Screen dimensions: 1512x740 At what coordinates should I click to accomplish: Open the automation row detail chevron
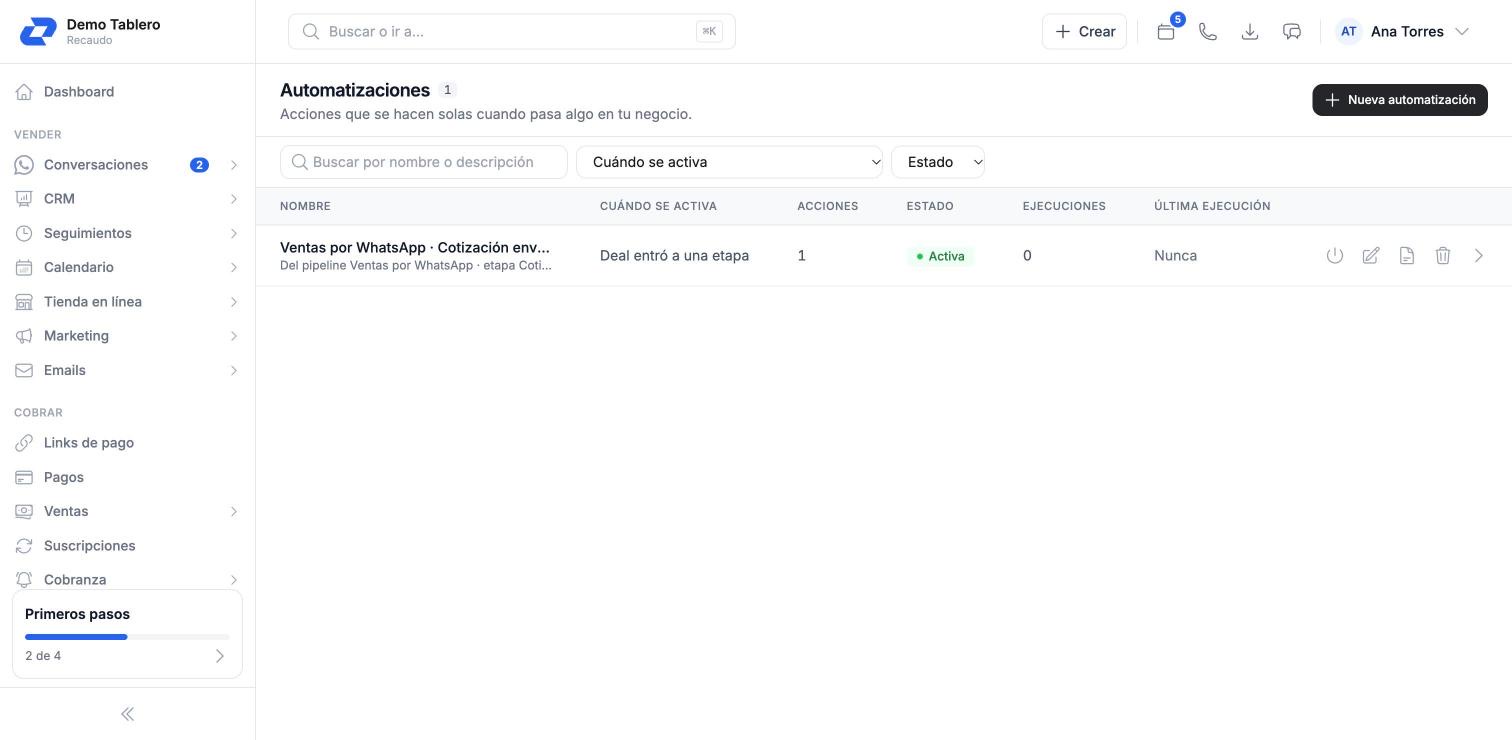pos(1479,256)
